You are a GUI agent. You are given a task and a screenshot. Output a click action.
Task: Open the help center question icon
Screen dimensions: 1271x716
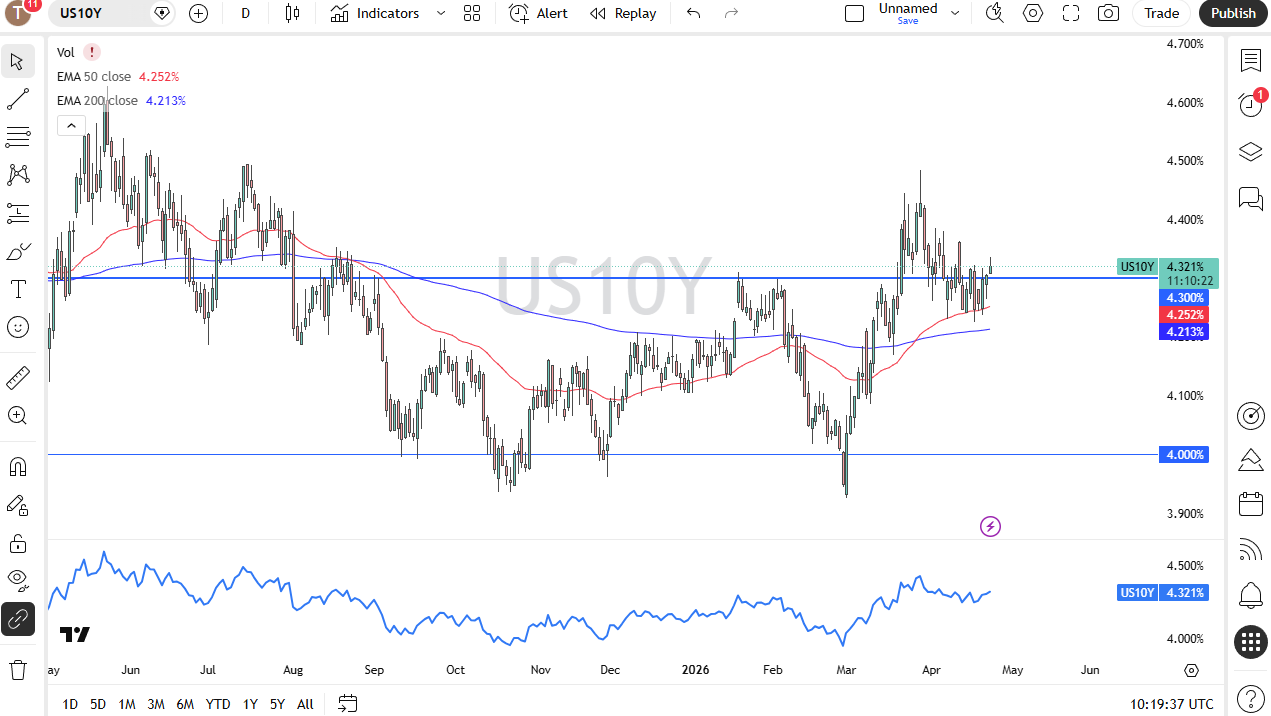1250,698
